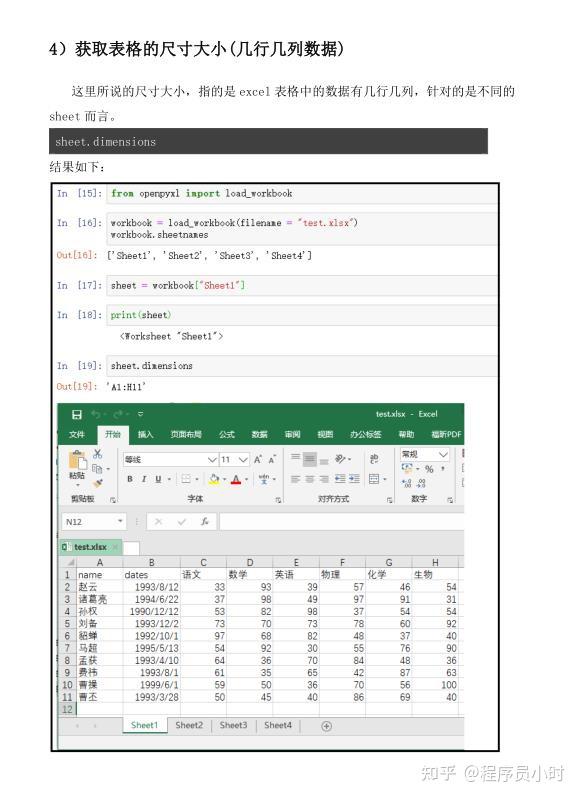Image resolution: width=579 pixels, height=799 pixels.
Task: Open the font name dropdown
Action: click(x=171, y=460)
